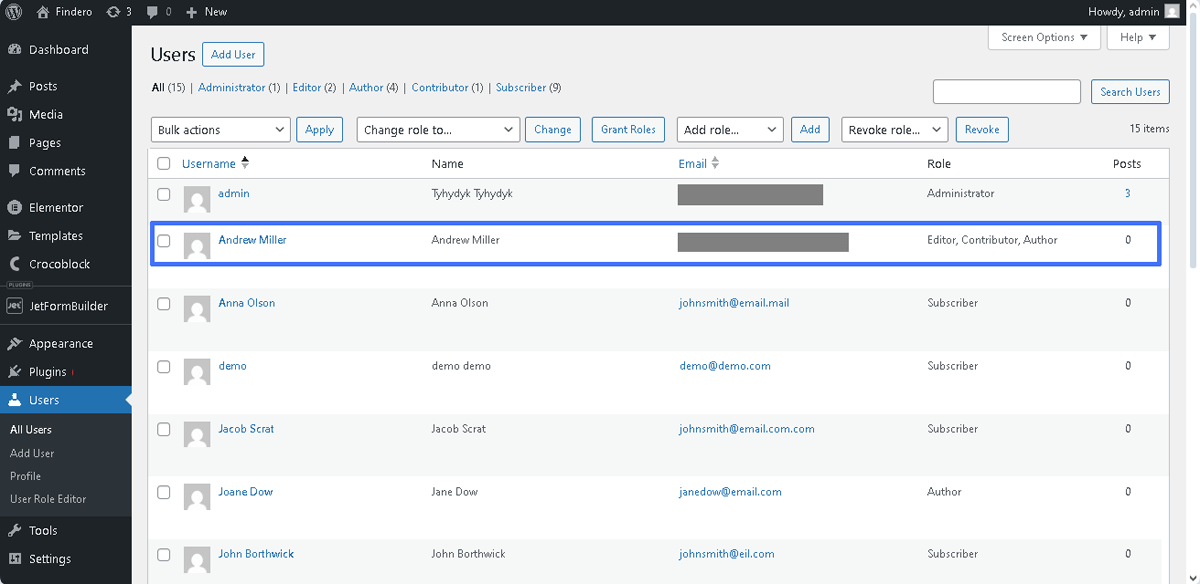Click the updates refresh icon showing 3

117,12
